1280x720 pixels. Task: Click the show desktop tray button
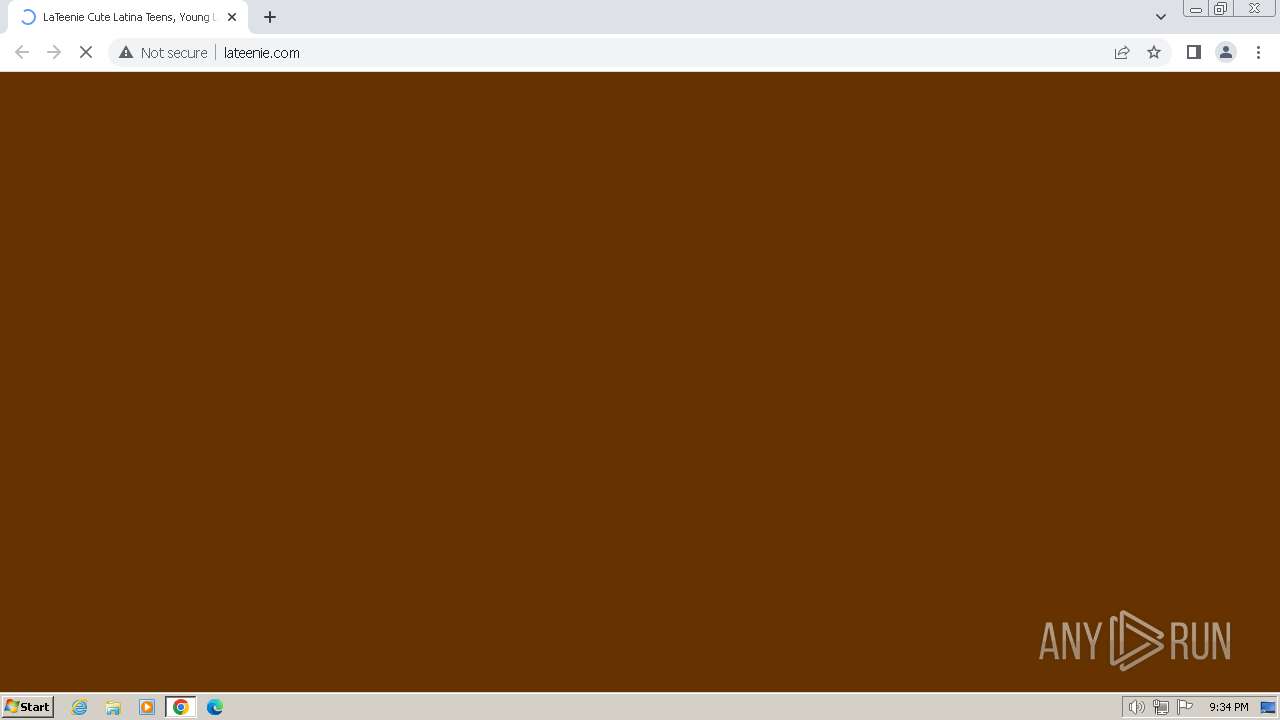1268,707
